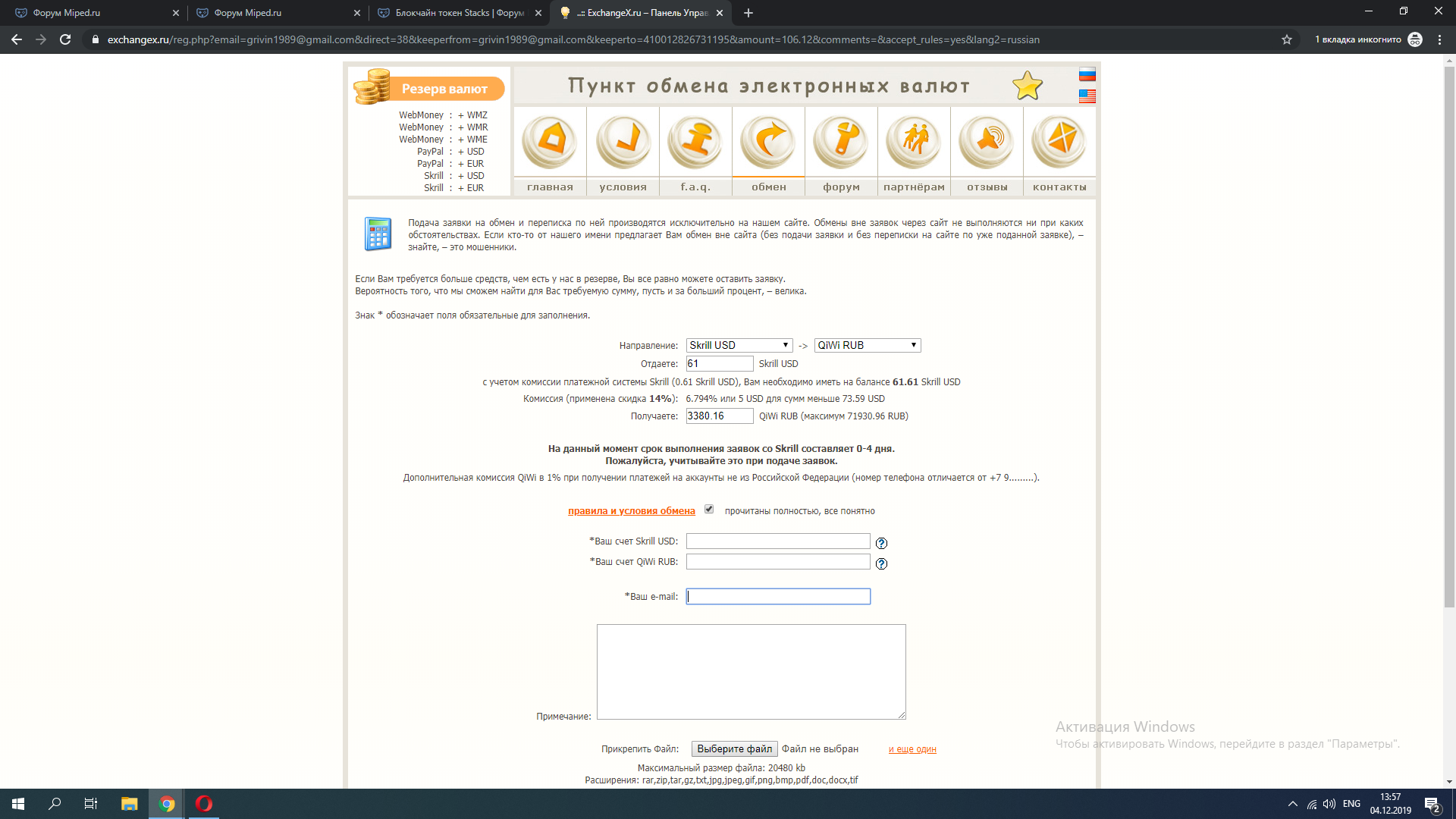1456x819 pixels.
Task: Click the партнёрам people icon
Action: point(914,142)
